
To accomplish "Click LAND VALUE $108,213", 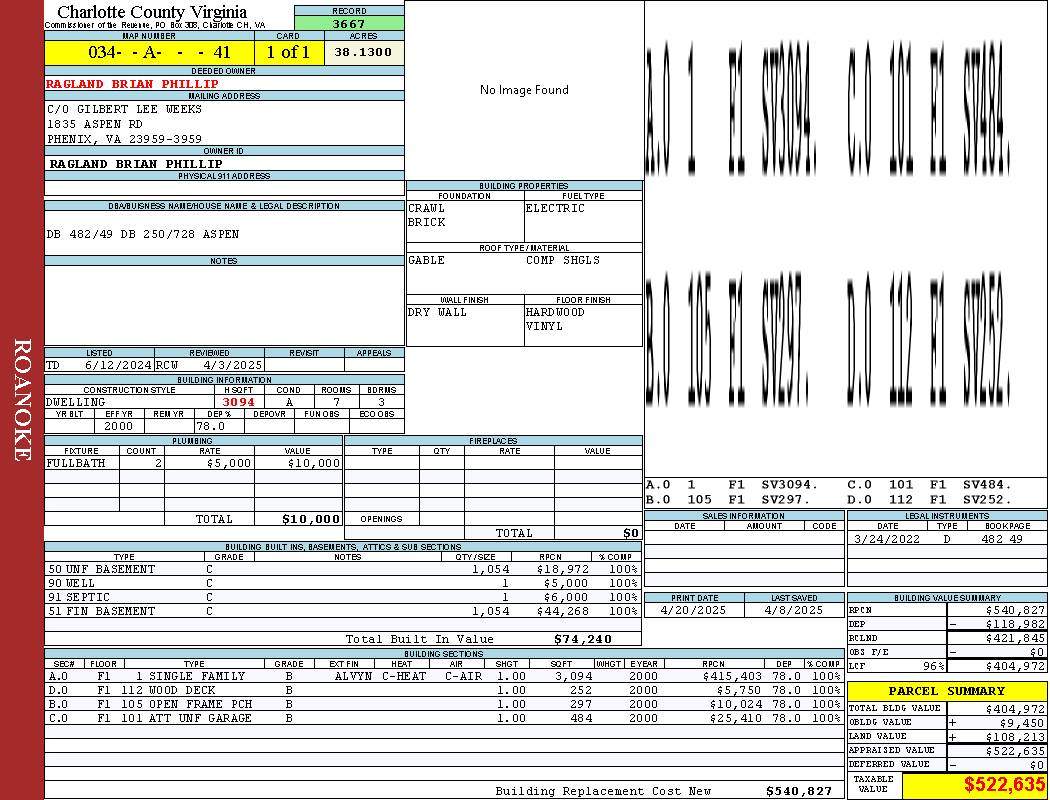I will pyautogui.click(x=1015, y=736).
